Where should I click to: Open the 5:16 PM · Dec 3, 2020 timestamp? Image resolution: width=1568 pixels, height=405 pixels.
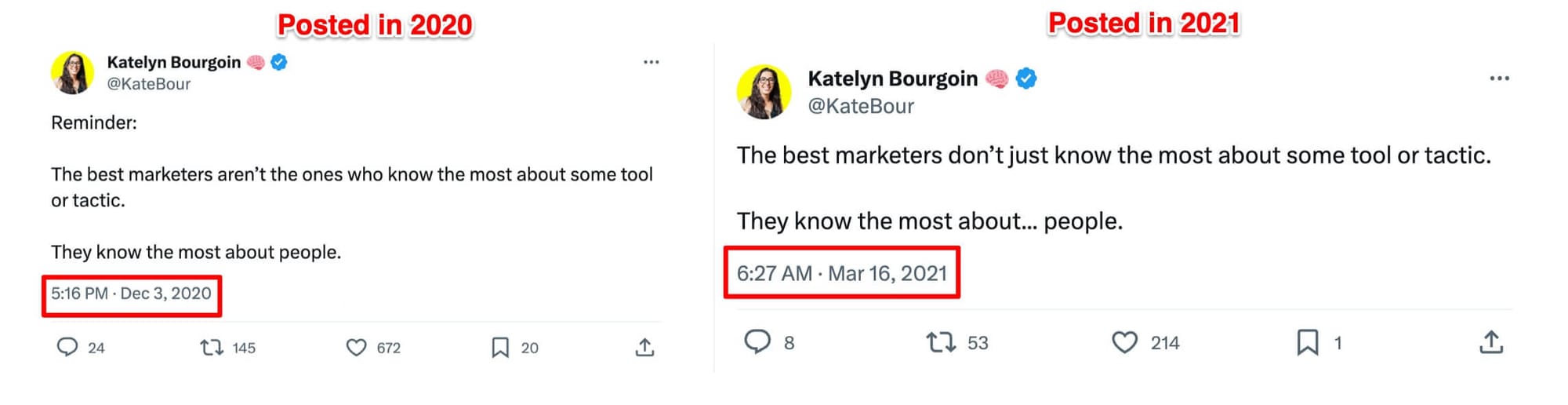click(x=131, y=294)
